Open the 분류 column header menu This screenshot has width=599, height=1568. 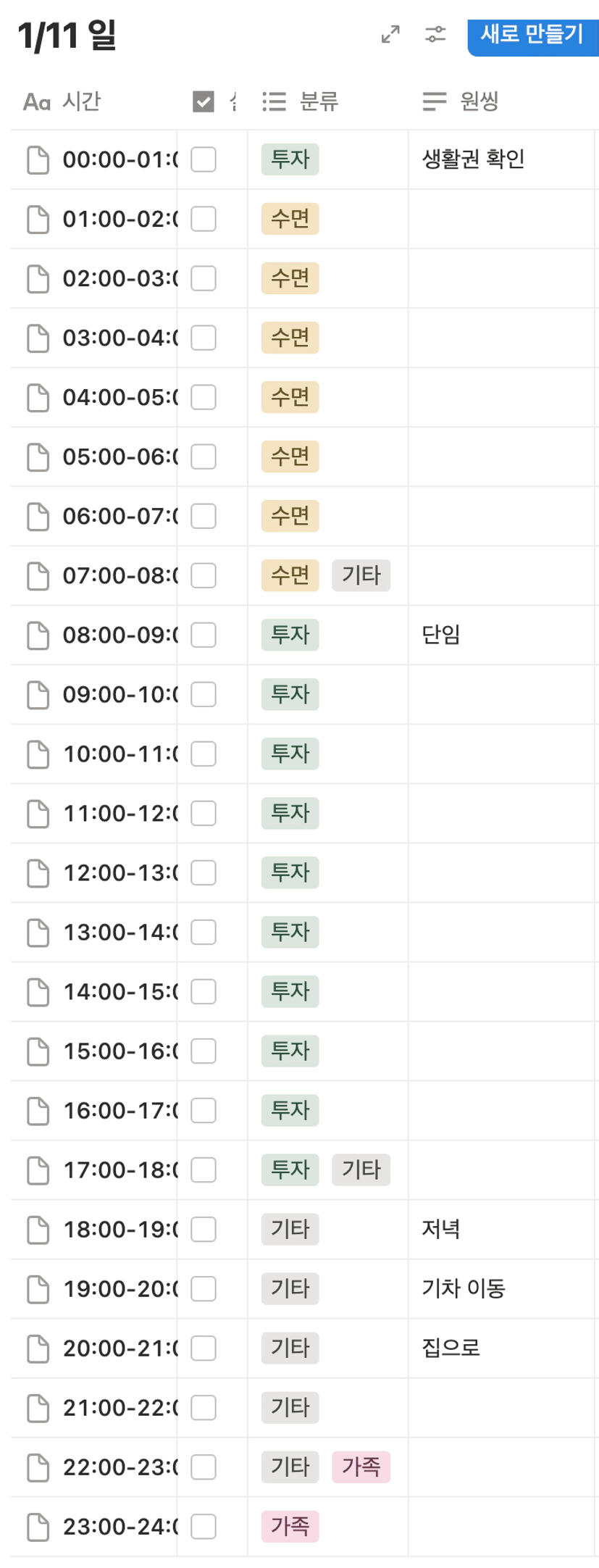tap(319, 101)
